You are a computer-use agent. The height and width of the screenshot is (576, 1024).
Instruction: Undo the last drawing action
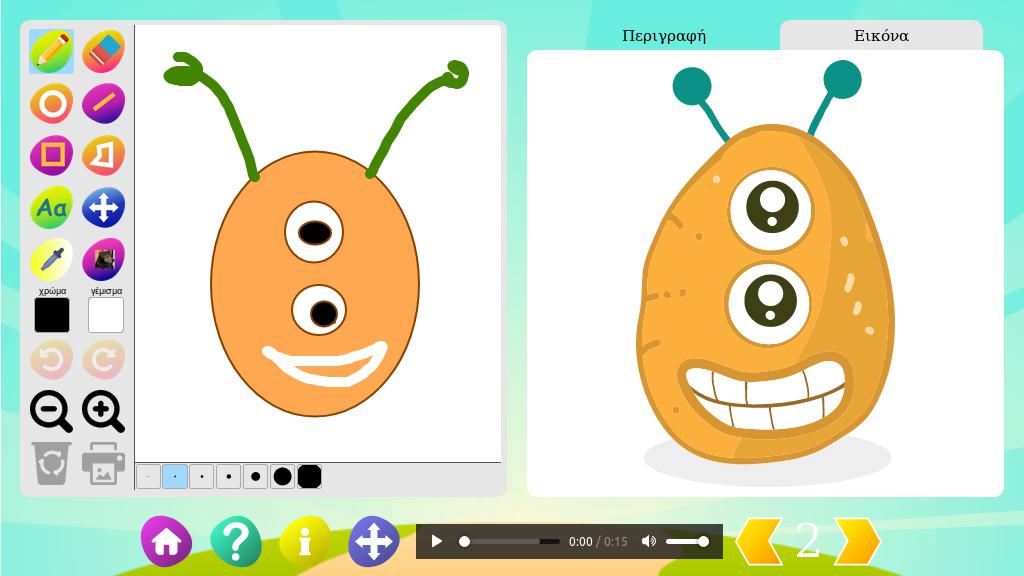click(51, 359)
